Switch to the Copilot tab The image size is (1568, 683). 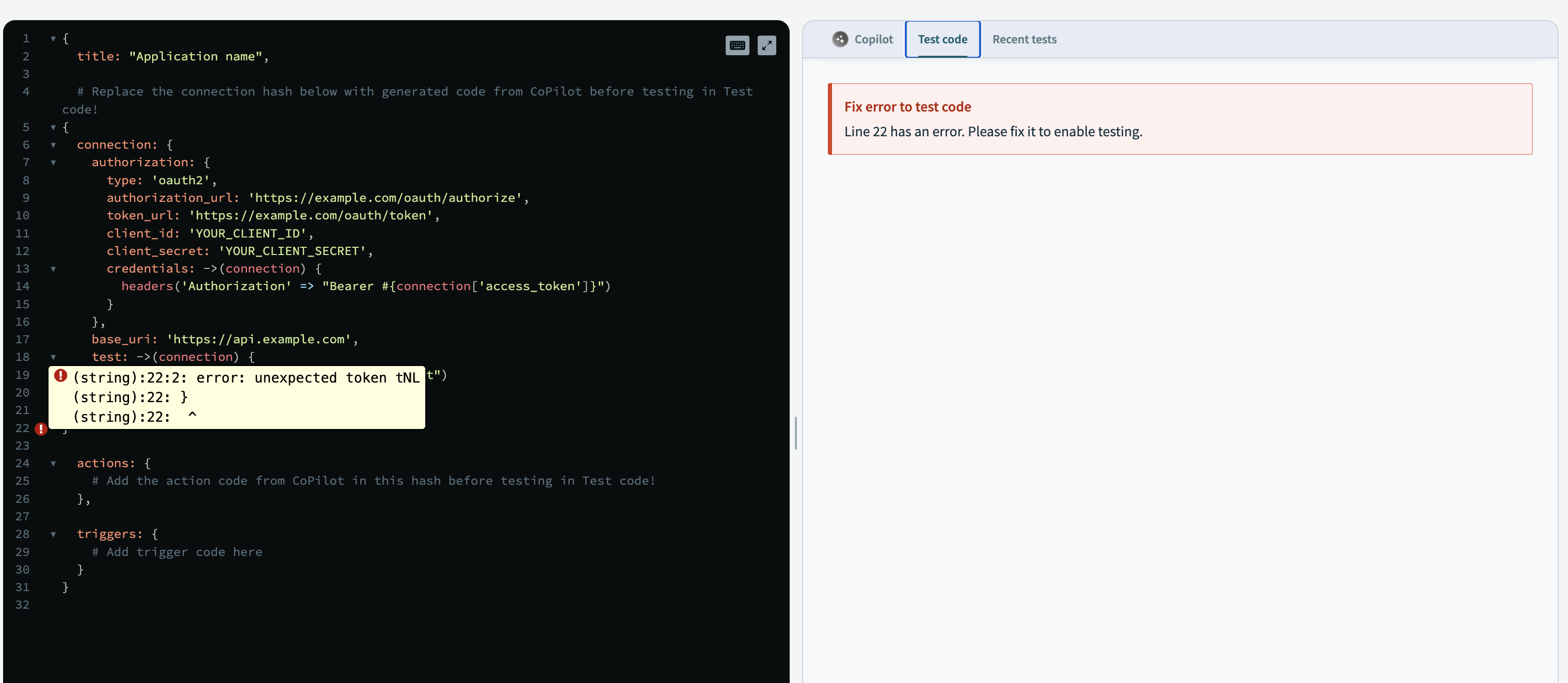pos(873,39)
